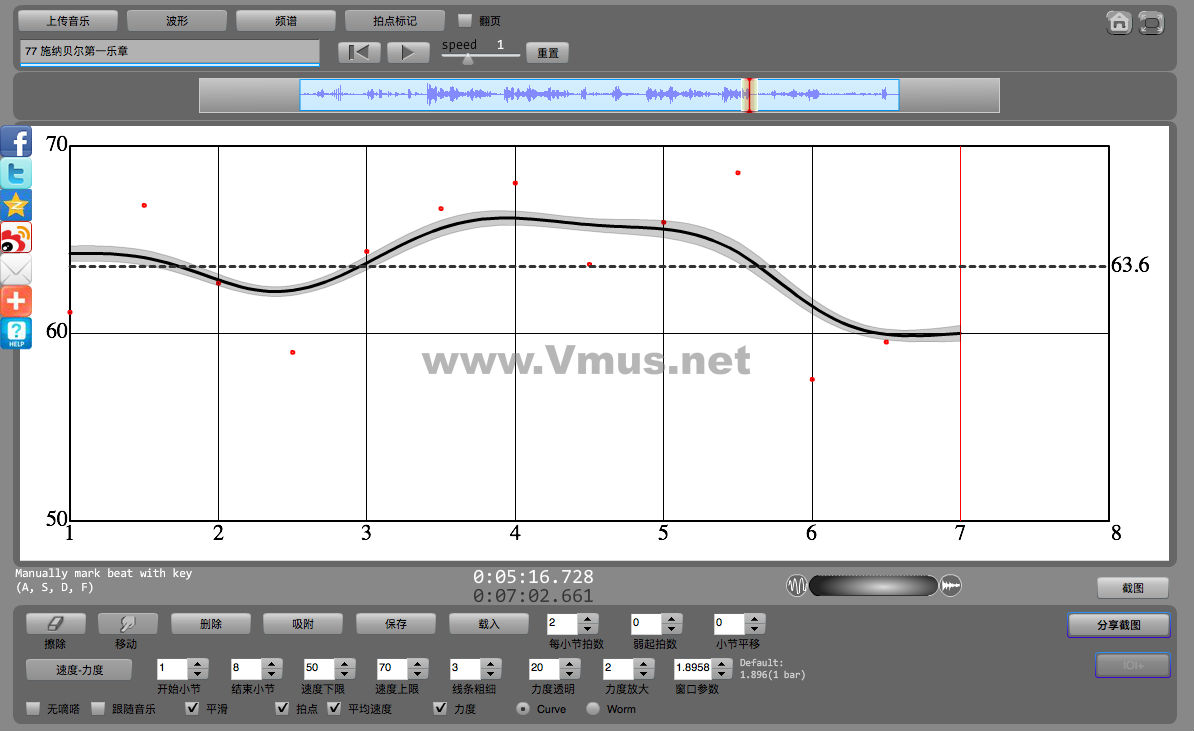The image size is (1194, 731).
Task: Click the playback speed slider handle
Action: [467, 58]
